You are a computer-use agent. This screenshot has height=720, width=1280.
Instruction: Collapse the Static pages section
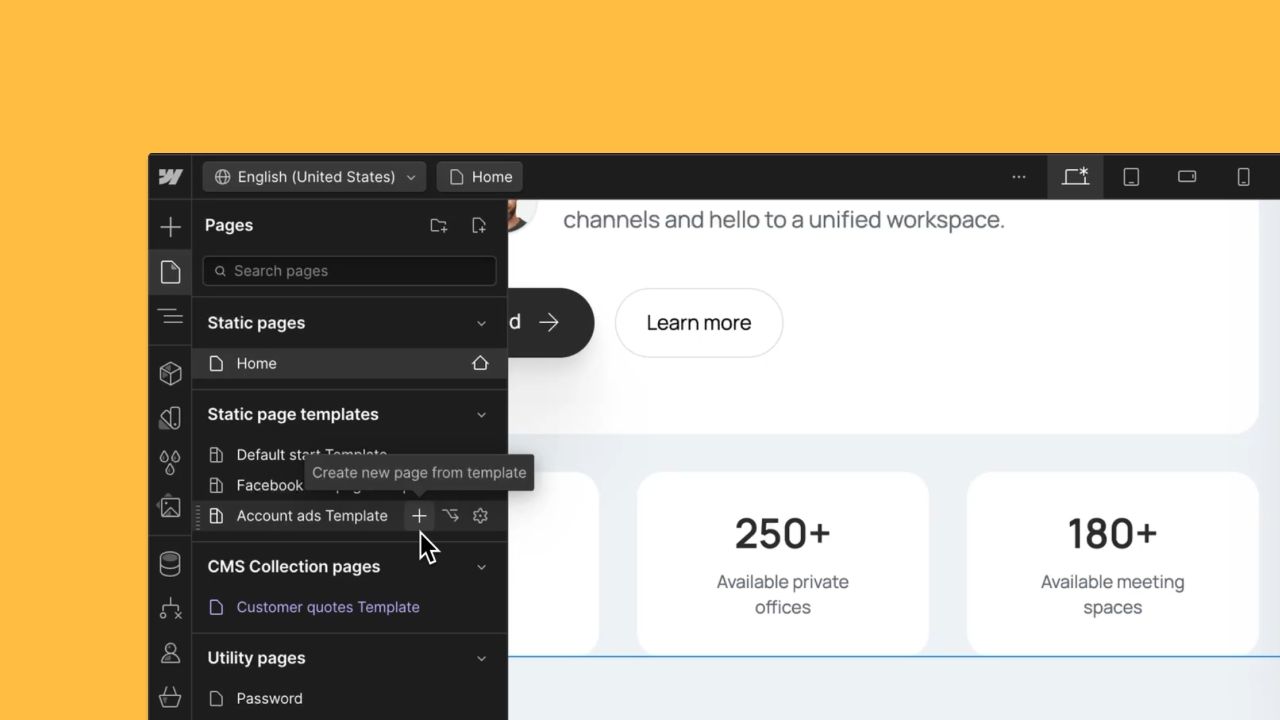pyautogui.click(x=481, y=323)
